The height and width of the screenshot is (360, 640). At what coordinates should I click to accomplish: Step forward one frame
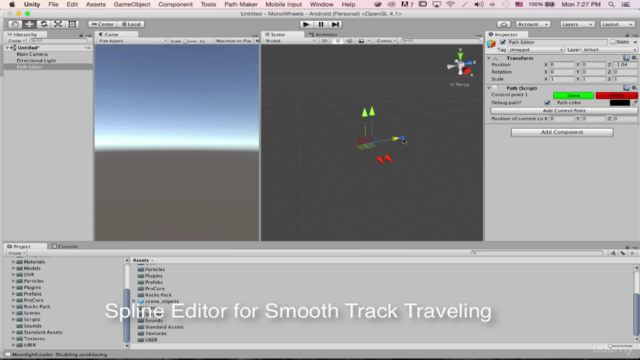(x=335, y=24)
